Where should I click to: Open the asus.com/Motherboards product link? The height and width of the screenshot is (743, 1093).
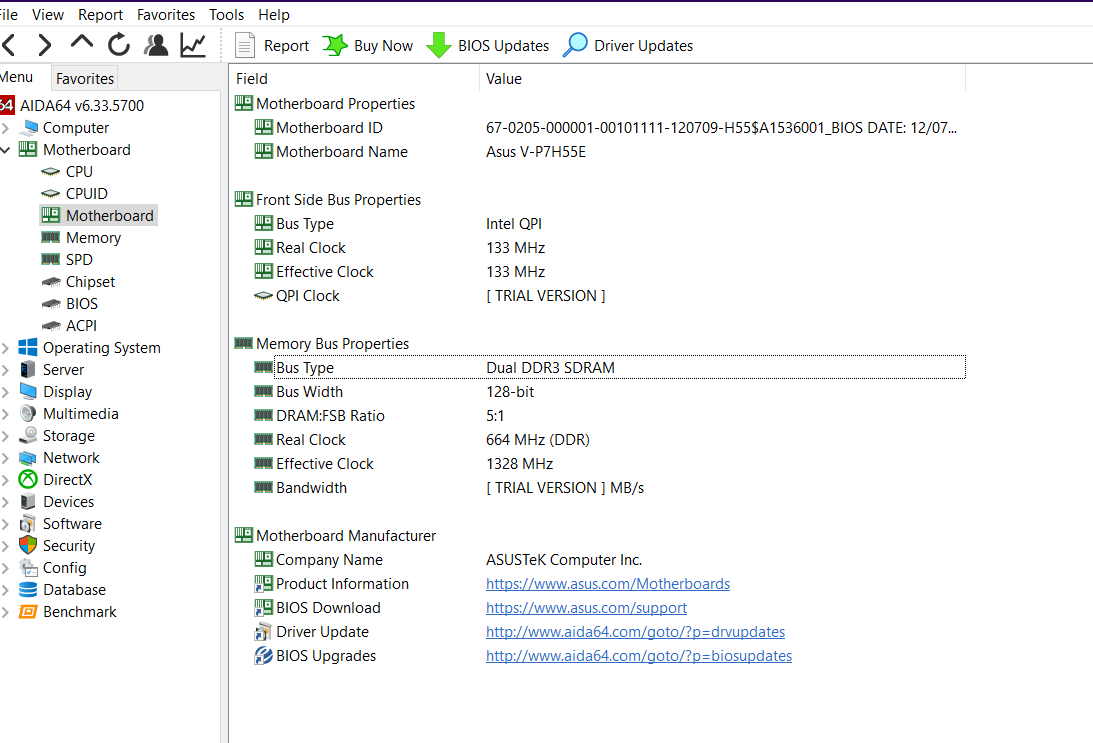tap(608, 584)
